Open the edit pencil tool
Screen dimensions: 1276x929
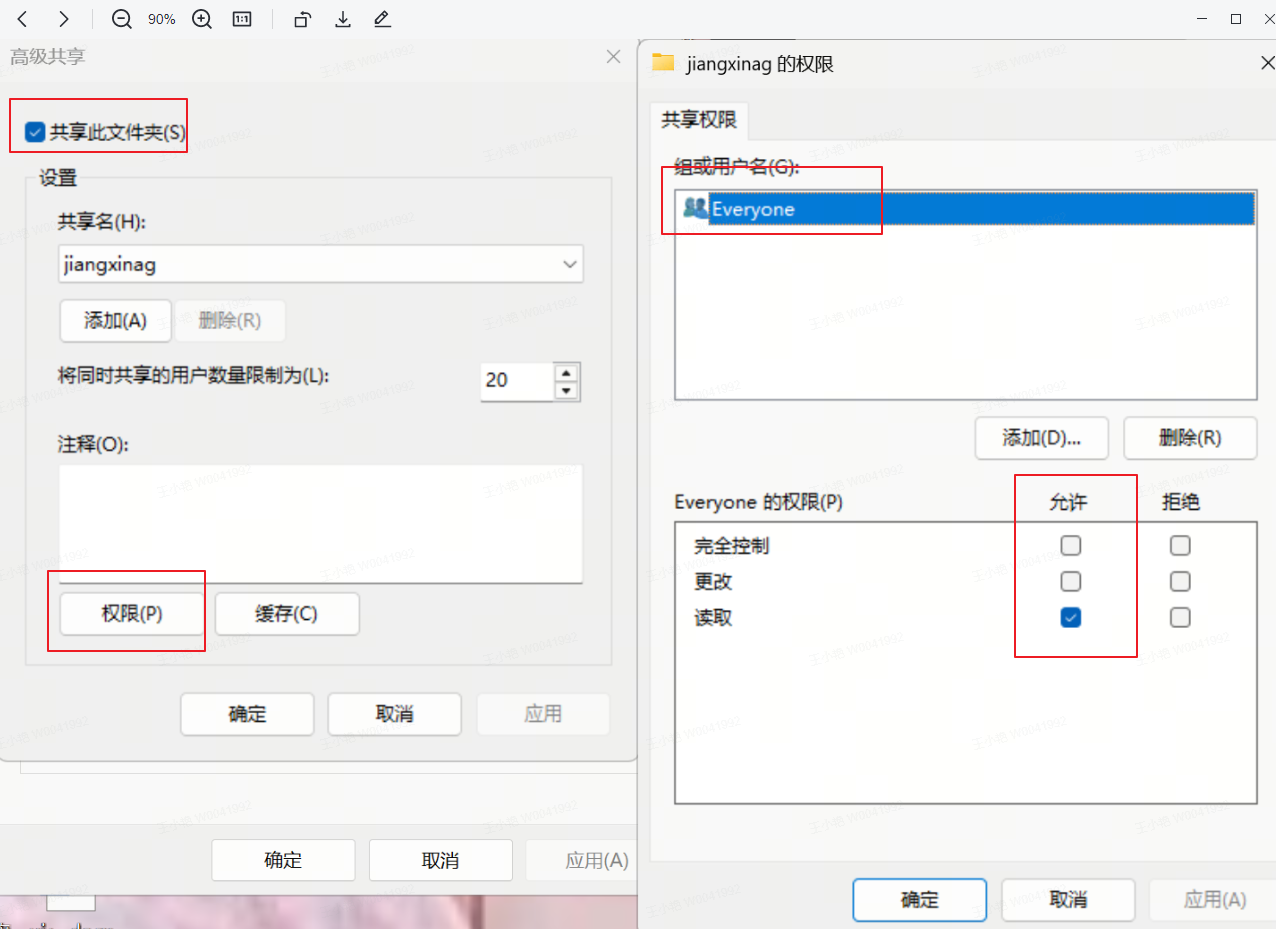(x=382, y=19)
